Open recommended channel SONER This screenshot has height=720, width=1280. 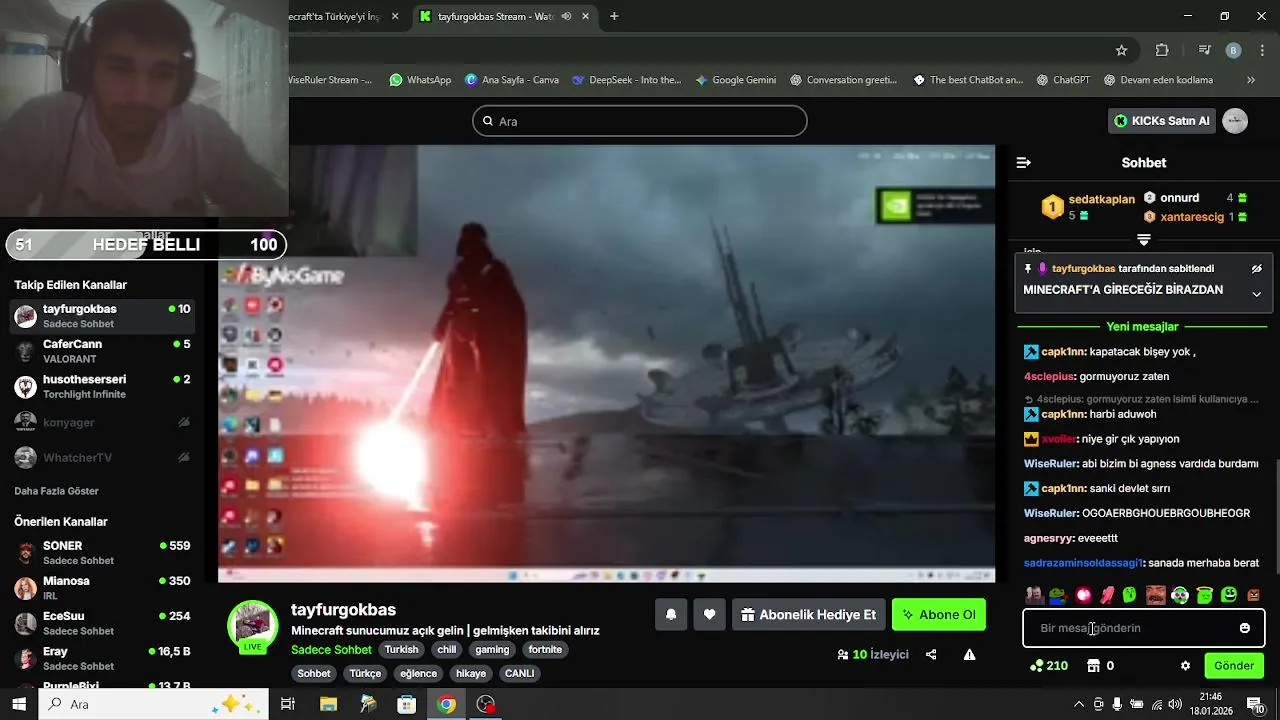point(102,553)
